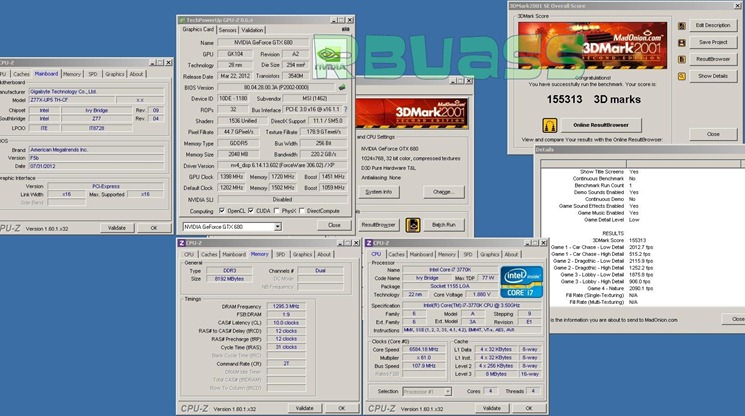The height and width of the screenshot is (416, 745).
Task: Click ResultBrowser button in the Overall Score window
Action: [x=713, y=59]
